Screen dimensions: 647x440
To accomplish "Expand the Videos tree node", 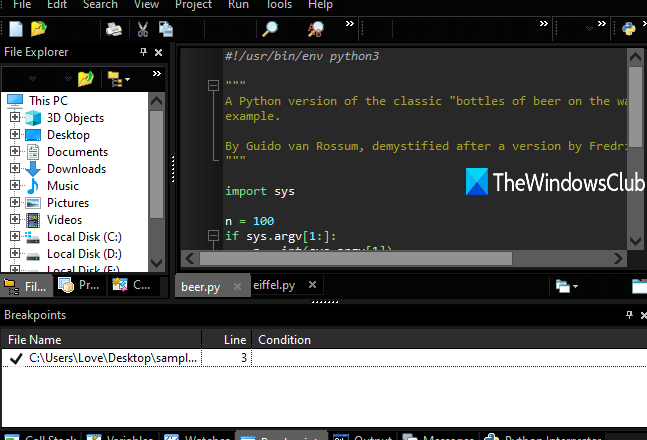I will tap(15, 219).
